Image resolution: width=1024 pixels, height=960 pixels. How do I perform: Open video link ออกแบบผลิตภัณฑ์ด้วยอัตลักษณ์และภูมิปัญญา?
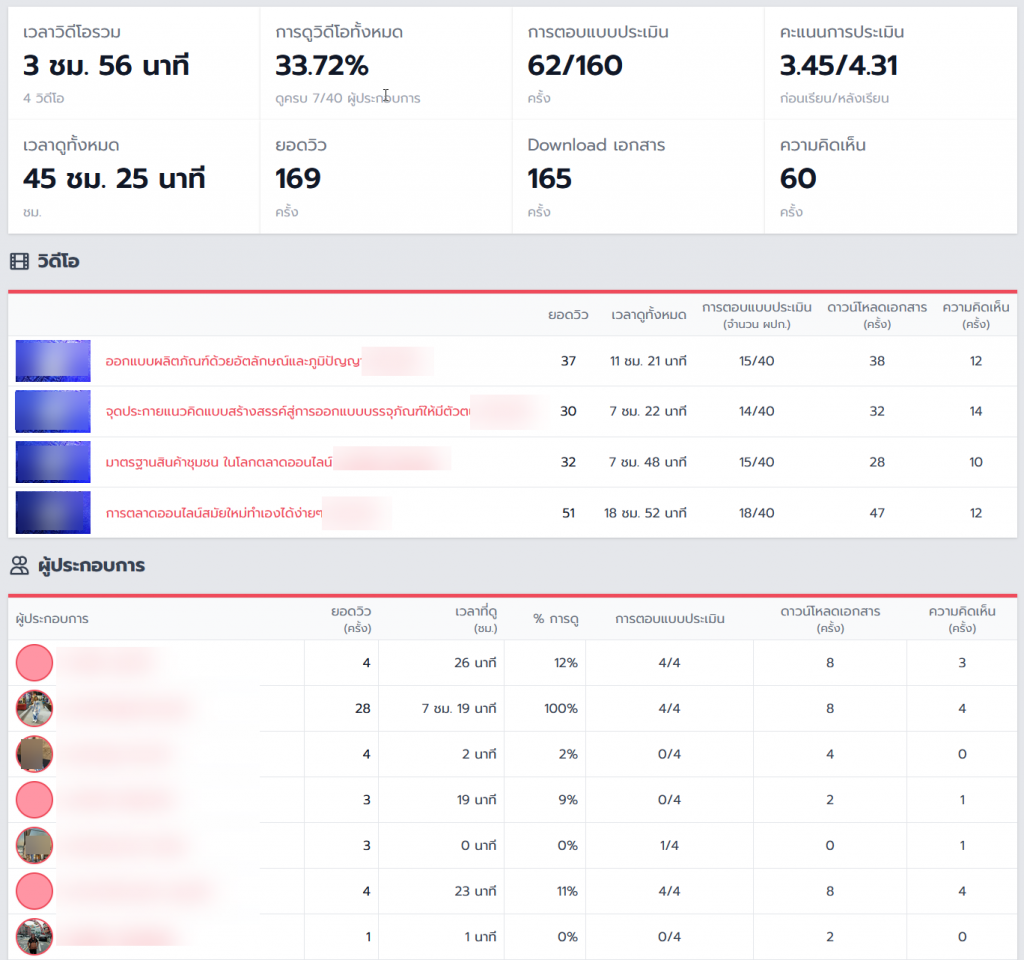pyautogui.click(x=232, y=361)
